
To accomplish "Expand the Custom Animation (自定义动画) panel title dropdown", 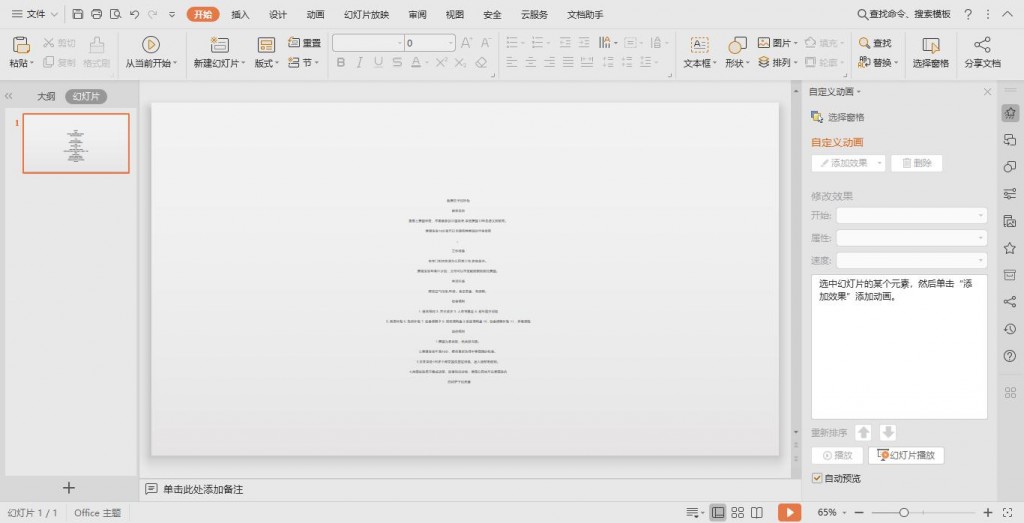I will click(859, 92).
